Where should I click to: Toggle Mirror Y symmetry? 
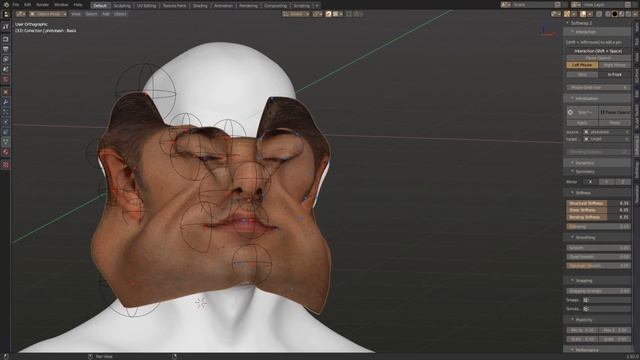607,182
